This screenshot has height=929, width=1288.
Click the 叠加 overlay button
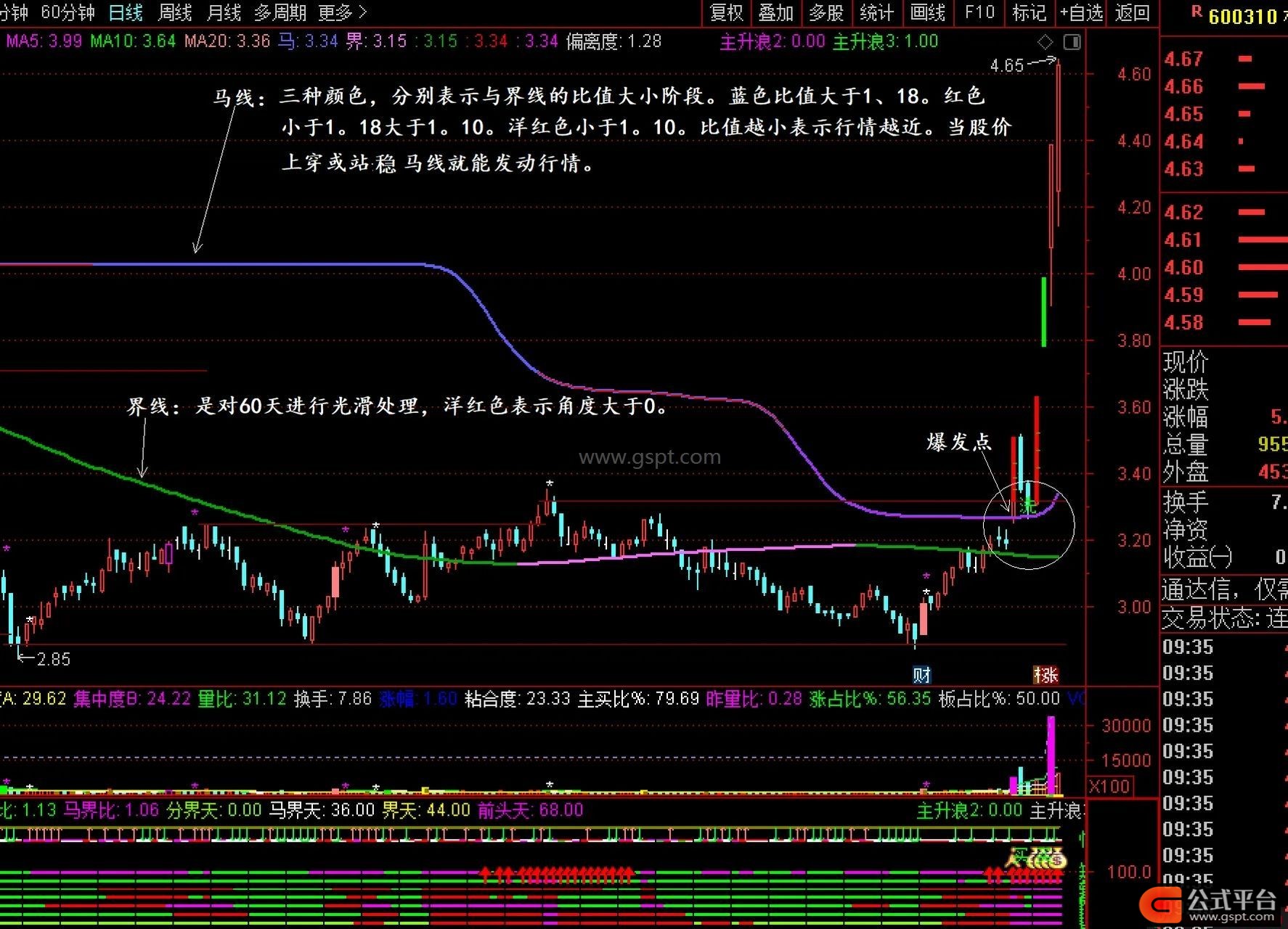pyautogui.click(x=775, y=12)
